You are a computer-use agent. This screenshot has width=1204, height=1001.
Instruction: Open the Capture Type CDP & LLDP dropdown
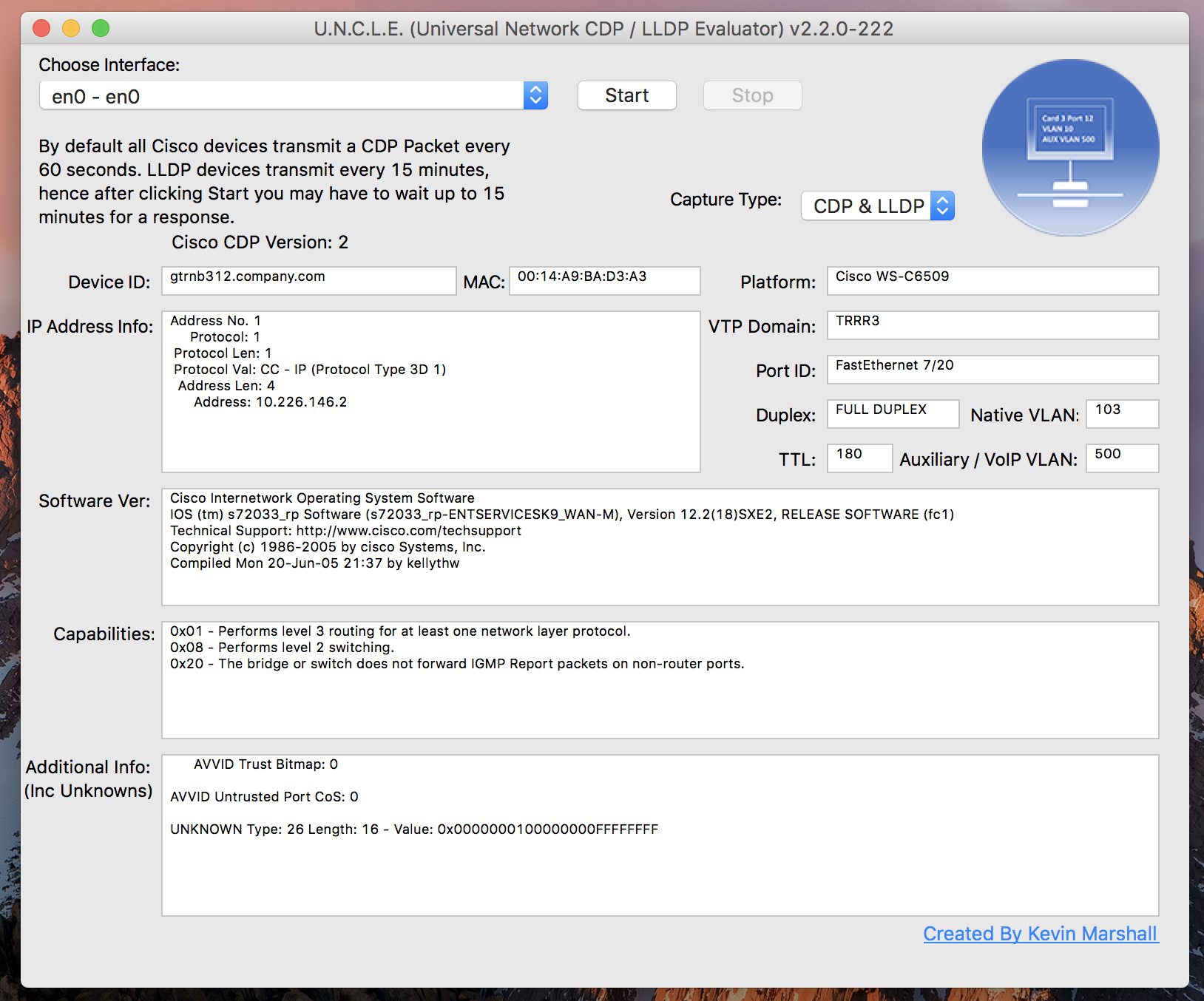878,206
